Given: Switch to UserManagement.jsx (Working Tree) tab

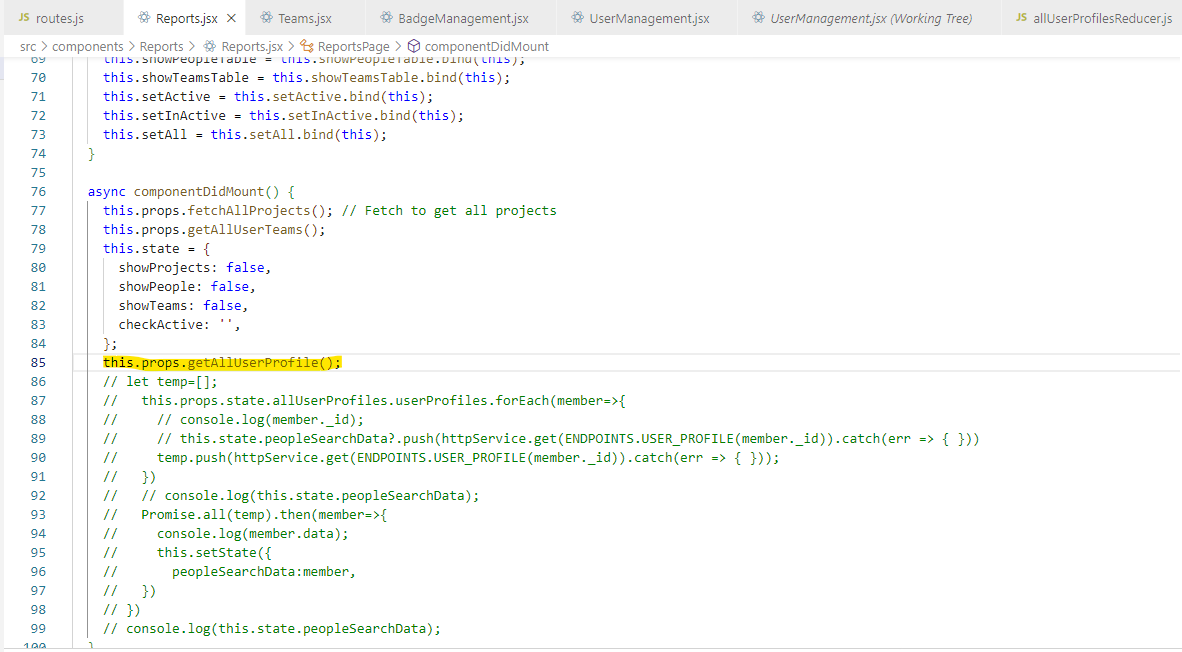Looking at the screenshot, I should tap(871, 18).
